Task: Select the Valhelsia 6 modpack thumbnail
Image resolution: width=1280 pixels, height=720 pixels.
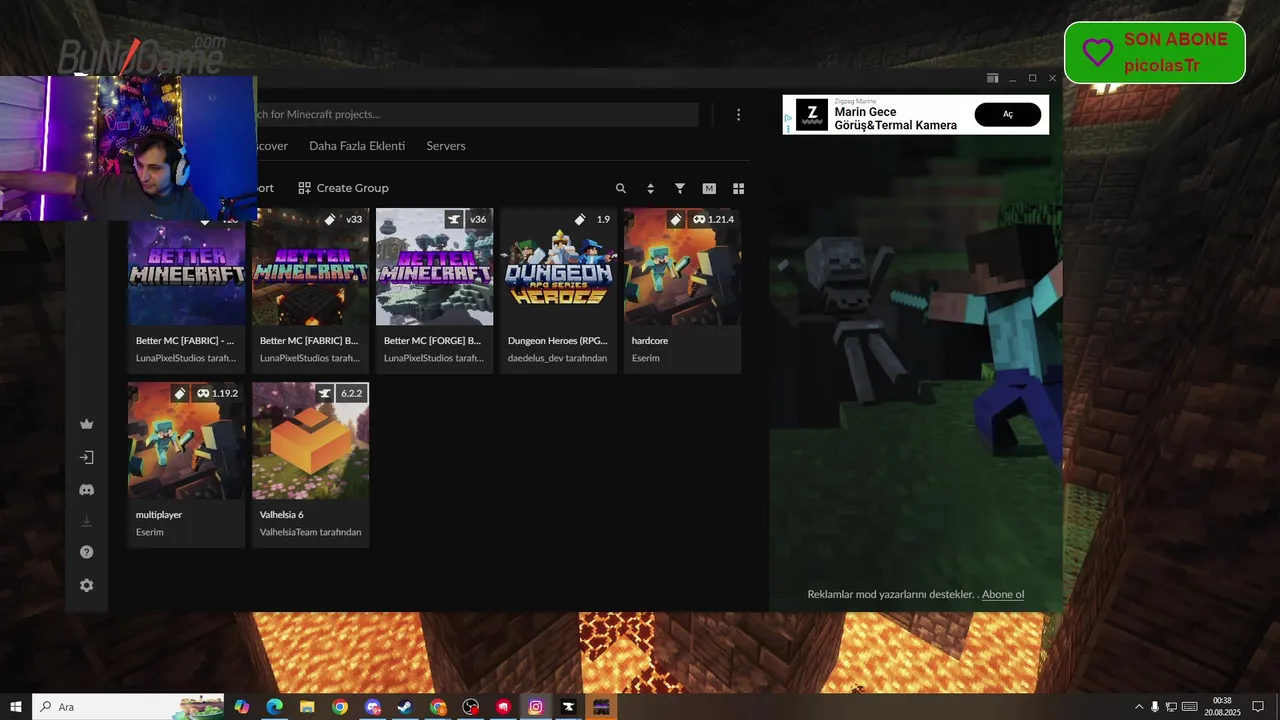Action: coord(310,441)
